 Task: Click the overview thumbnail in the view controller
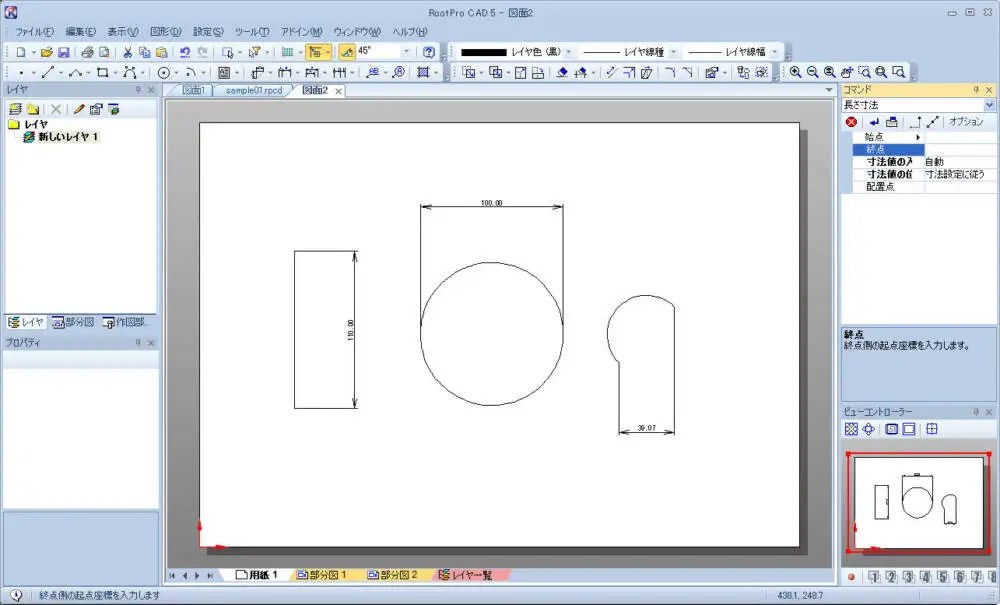click(918, 503)
